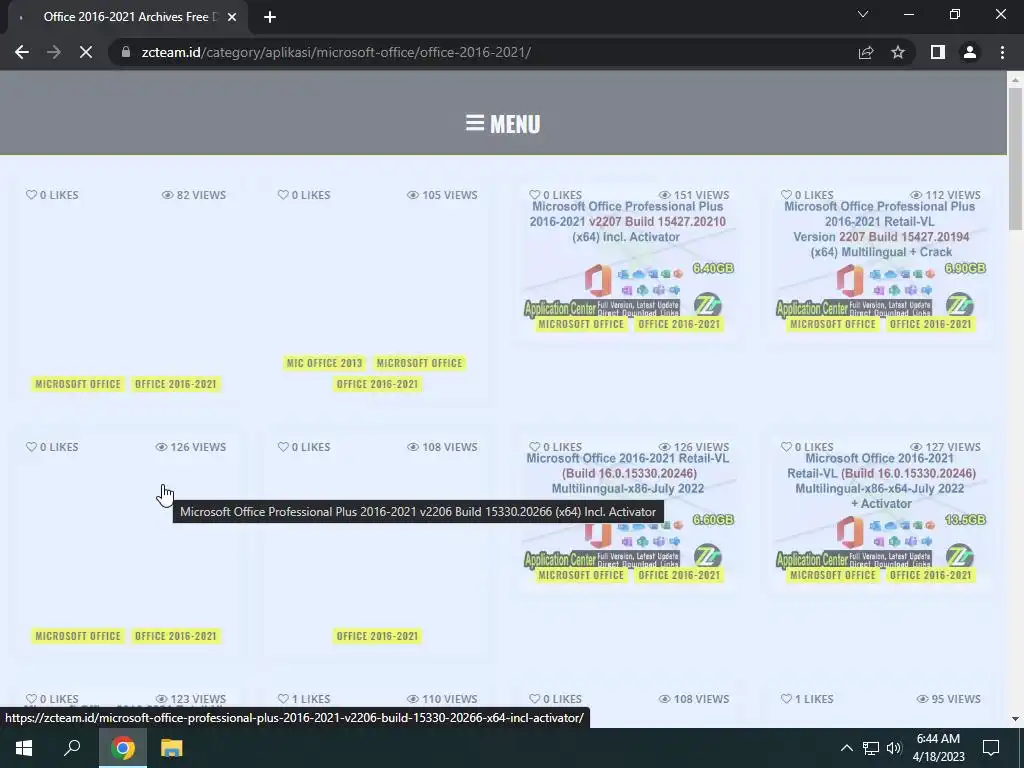This screenshot has width=1024, height=768.
Task: Click the share page icon in address bar
Action: (x=866, y=52)
